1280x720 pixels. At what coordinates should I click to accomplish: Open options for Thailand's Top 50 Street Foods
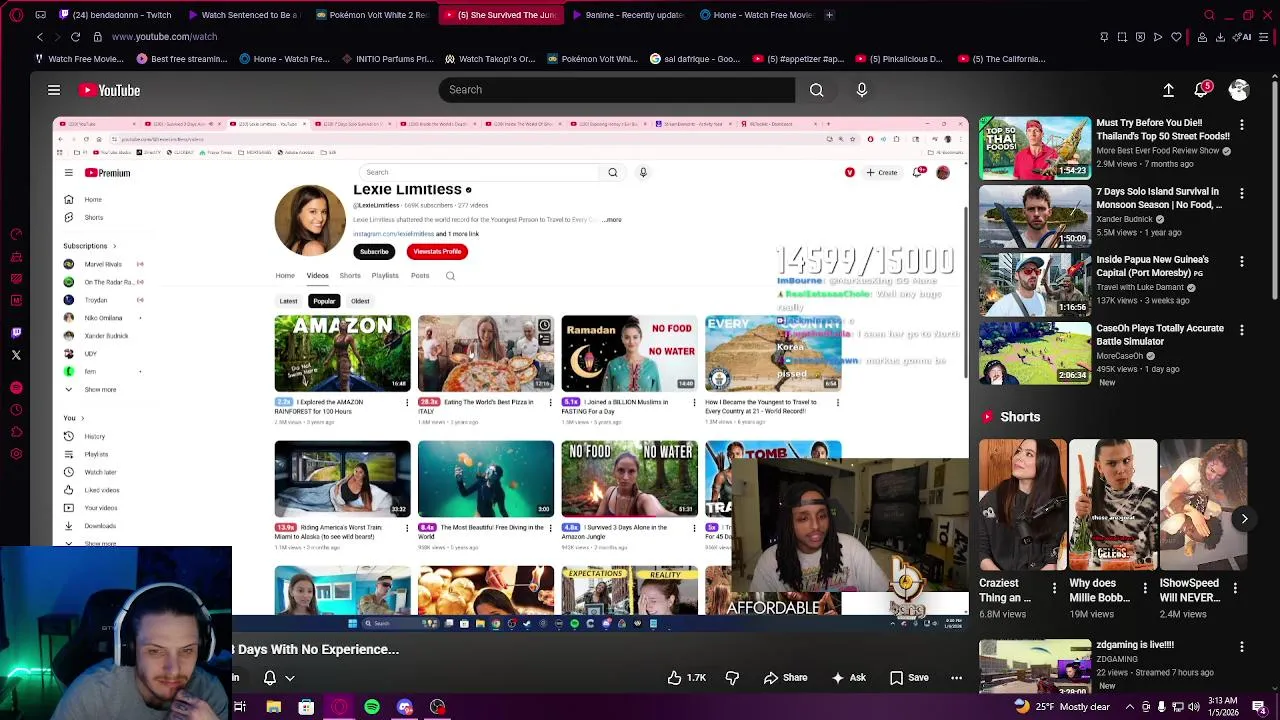(x=1242, y=125)
